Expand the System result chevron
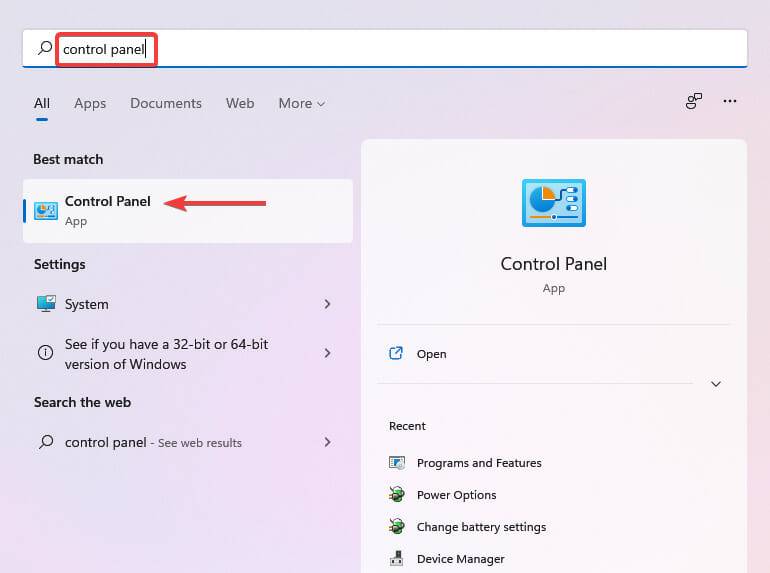770x573 pixels. click(x=327, y=304)
